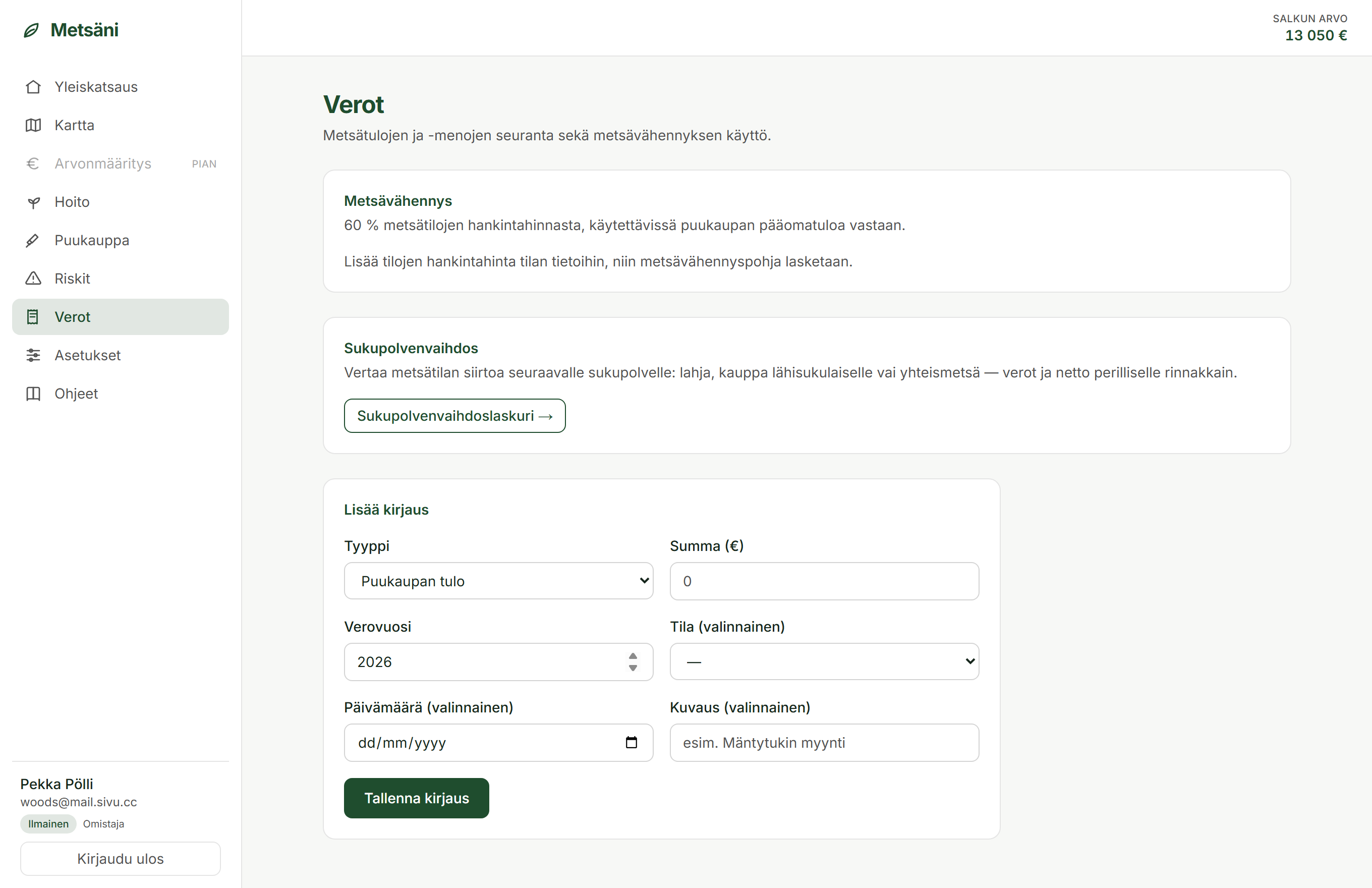This screenshot has width=1372, height=888.
Task: Click the Kartta map icon
Action: [x=33, y=125]
